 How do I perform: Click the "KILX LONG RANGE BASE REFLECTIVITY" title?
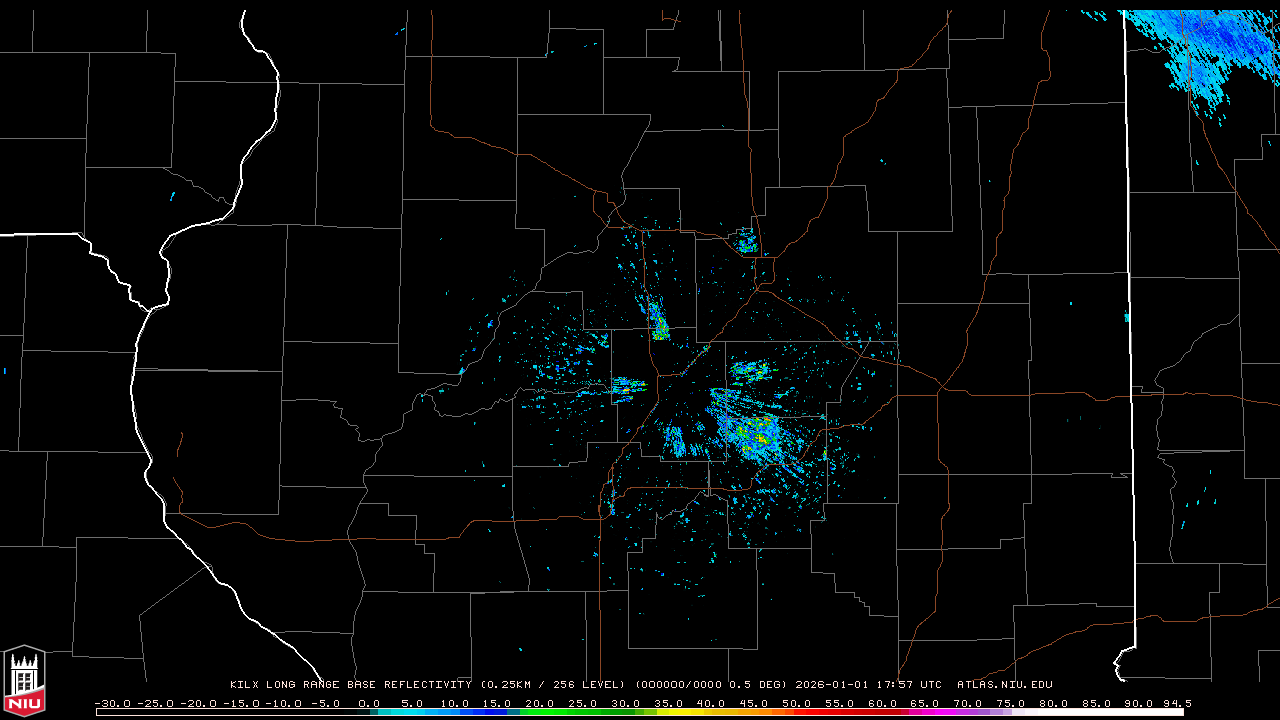coord(351,685)
